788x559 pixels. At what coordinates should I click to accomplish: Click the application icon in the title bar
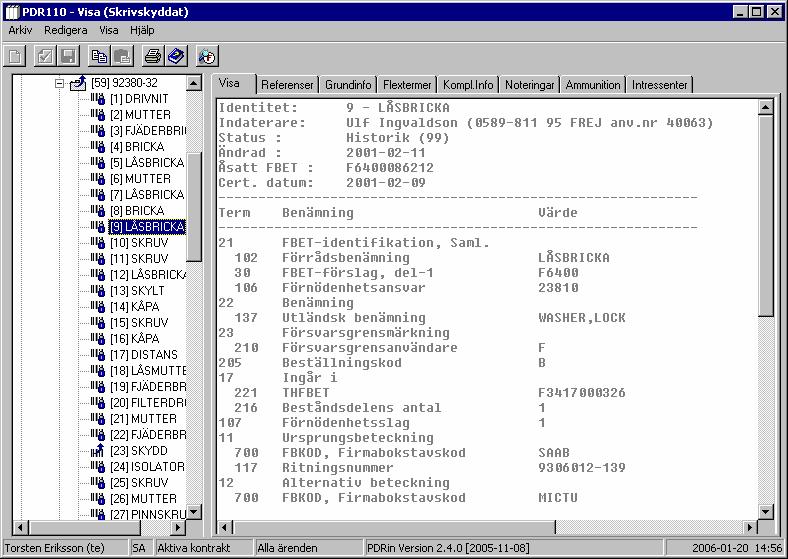[x=12, y=12]
